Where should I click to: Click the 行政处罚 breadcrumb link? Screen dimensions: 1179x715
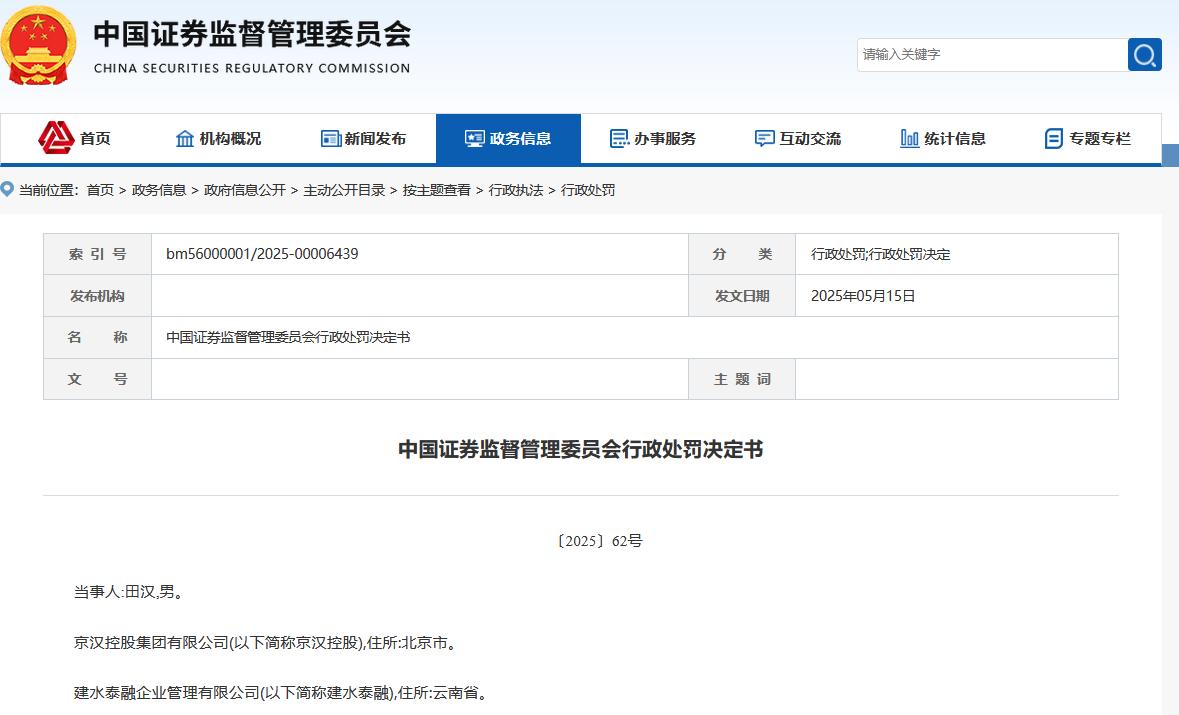(x=588, y=190)
